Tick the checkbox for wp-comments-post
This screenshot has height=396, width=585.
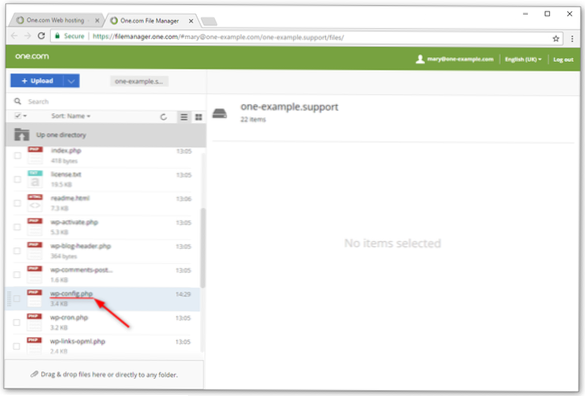point(17,275)
